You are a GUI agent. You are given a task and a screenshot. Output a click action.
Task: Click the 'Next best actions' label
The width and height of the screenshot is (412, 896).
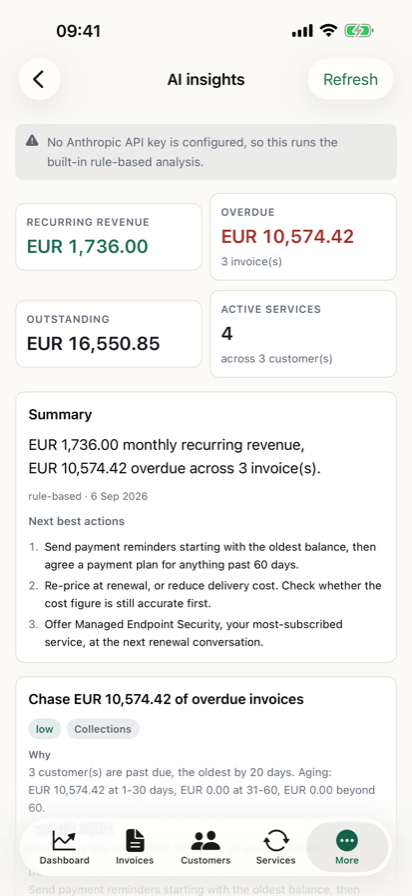(x=77, y=521)
